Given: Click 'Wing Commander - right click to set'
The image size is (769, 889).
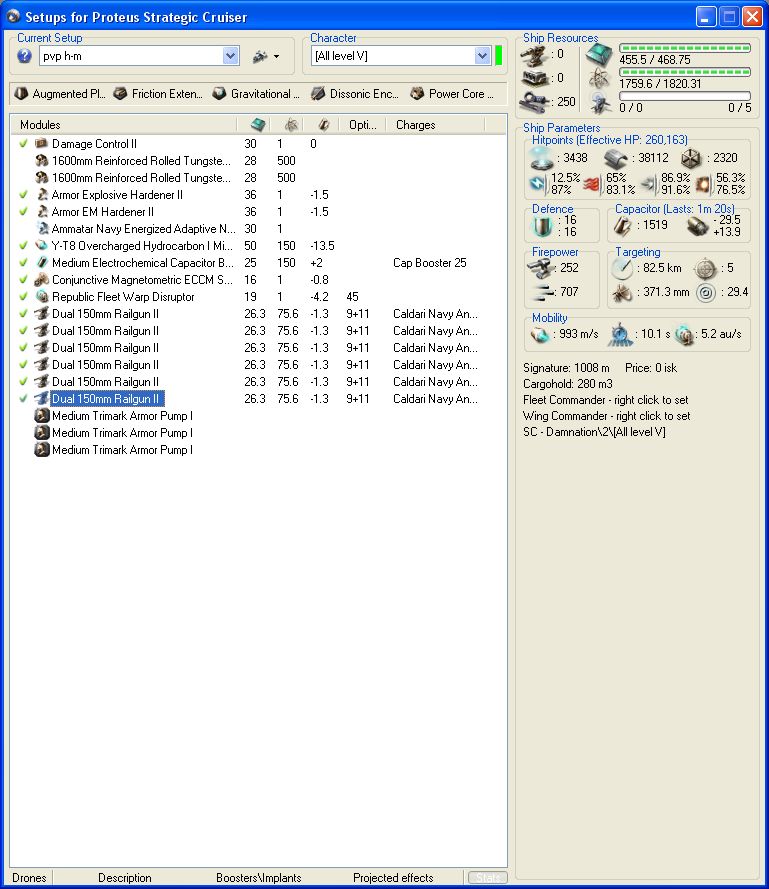Looking at the screenshot, I should coord(606,416).
